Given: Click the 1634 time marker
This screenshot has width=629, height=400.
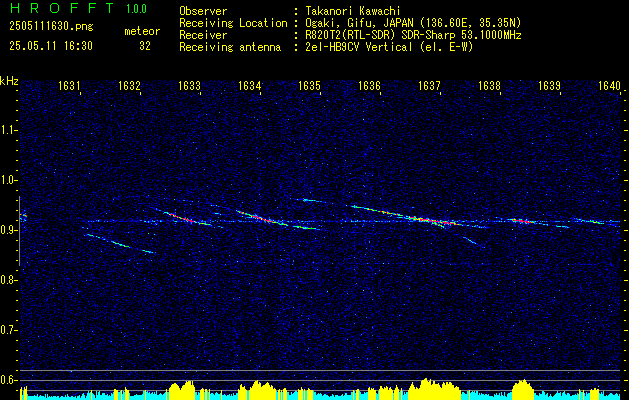Looking at the screenshot, I should point(249,85).
